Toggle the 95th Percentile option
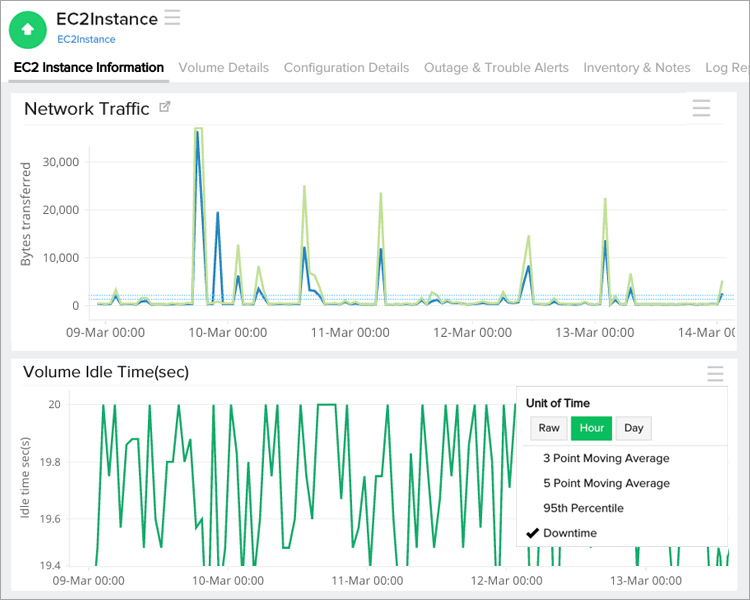750x600 pixels. 583,508
